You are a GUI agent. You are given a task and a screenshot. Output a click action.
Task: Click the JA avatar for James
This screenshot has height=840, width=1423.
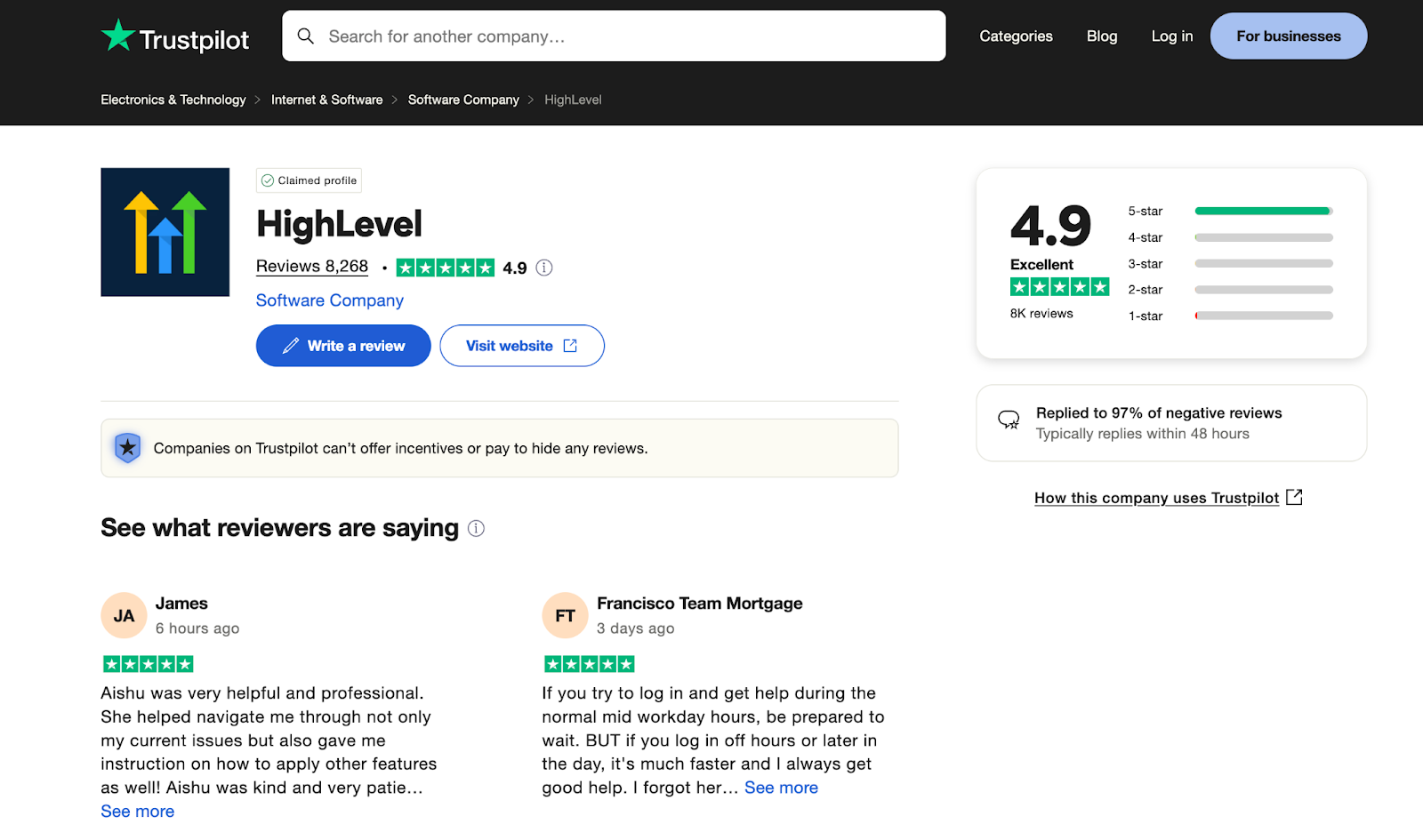click(x=124, y=615)
